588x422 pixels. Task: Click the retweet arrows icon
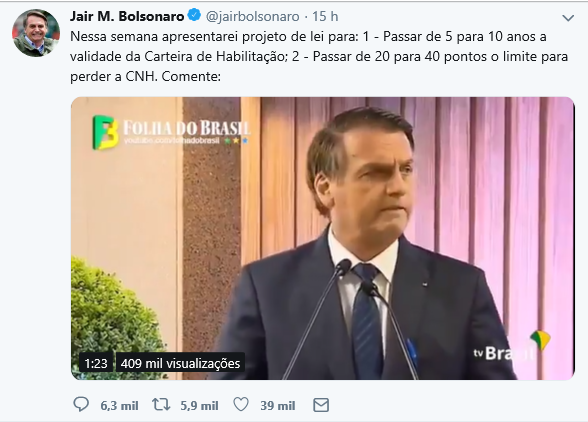point(161,405)
